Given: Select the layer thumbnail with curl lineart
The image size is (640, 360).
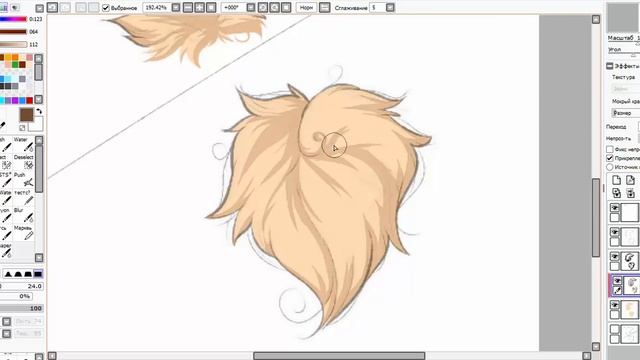Looking at the screenshot, I should pyautogui.click(x=631, y=260).
